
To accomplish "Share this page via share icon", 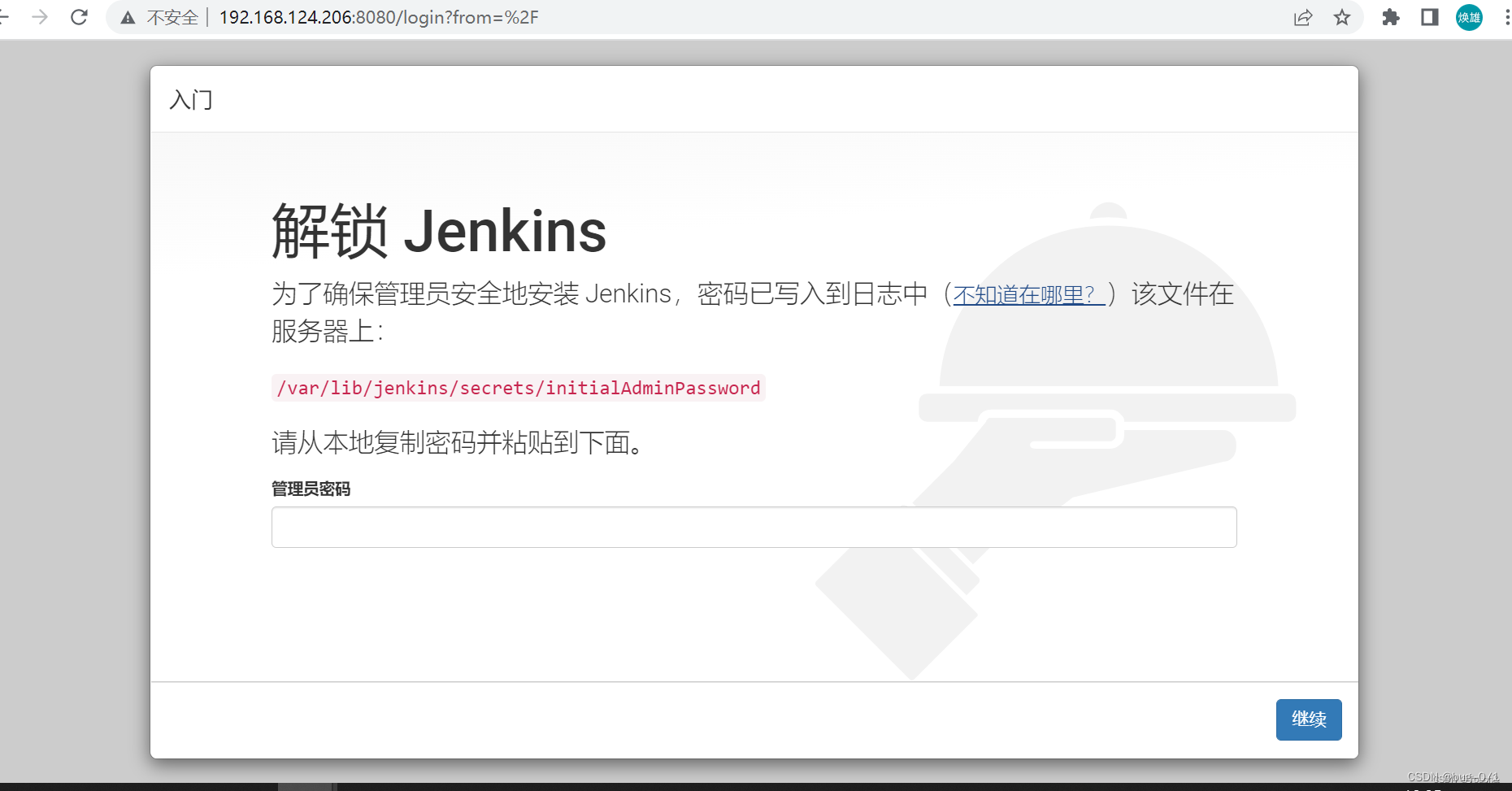I will coord(1303,17).
